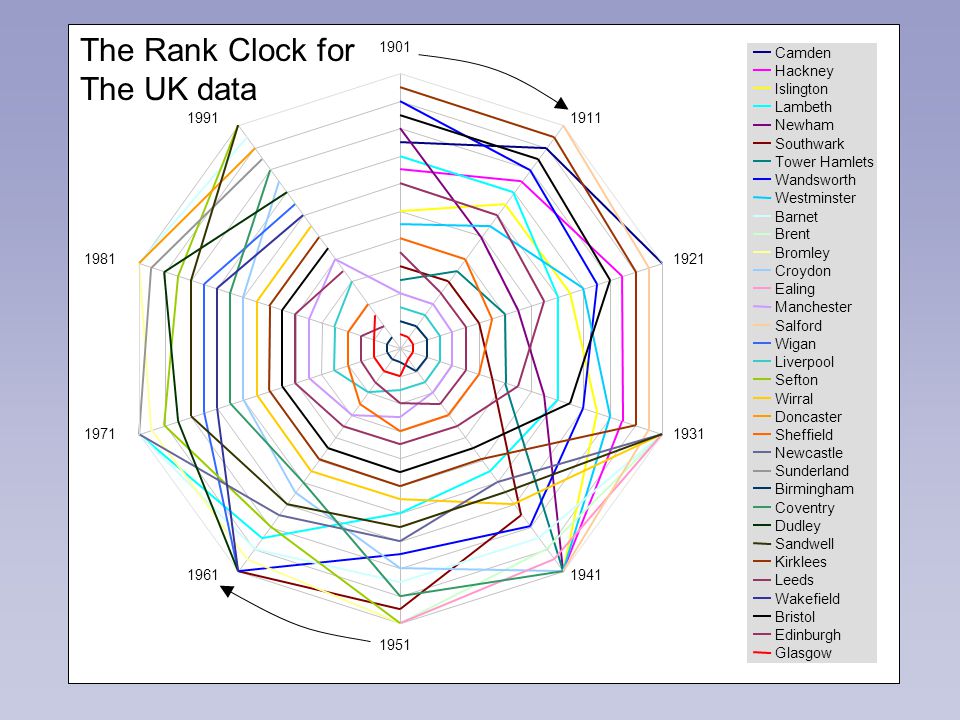Click the yellow Islington line swatch in legend
This screenshot has height=720, width=960.
tap(762, 89)
